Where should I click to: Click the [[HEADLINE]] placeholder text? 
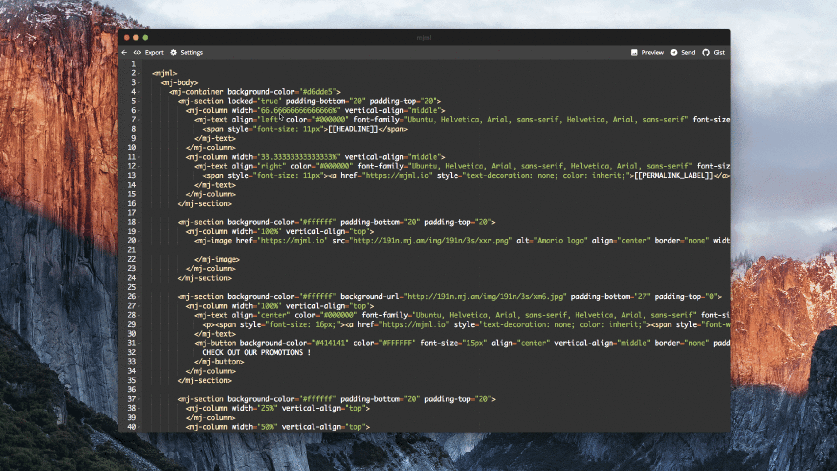point(353,129)
